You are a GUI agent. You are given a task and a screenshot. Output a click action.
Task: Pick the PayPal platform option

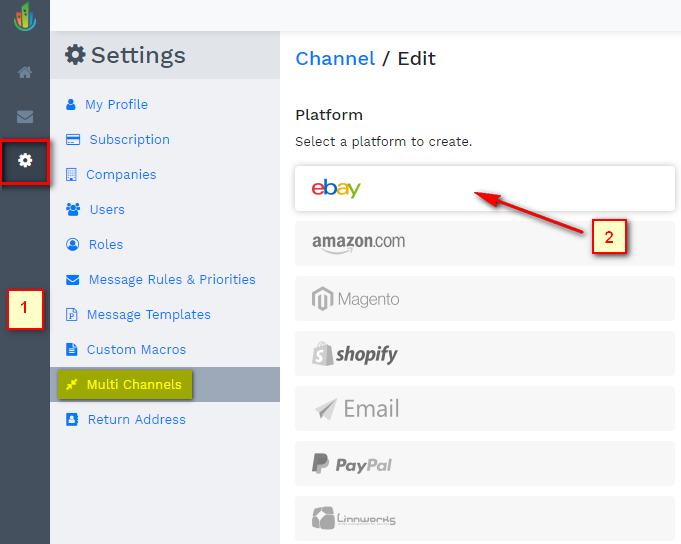point(484,464)
